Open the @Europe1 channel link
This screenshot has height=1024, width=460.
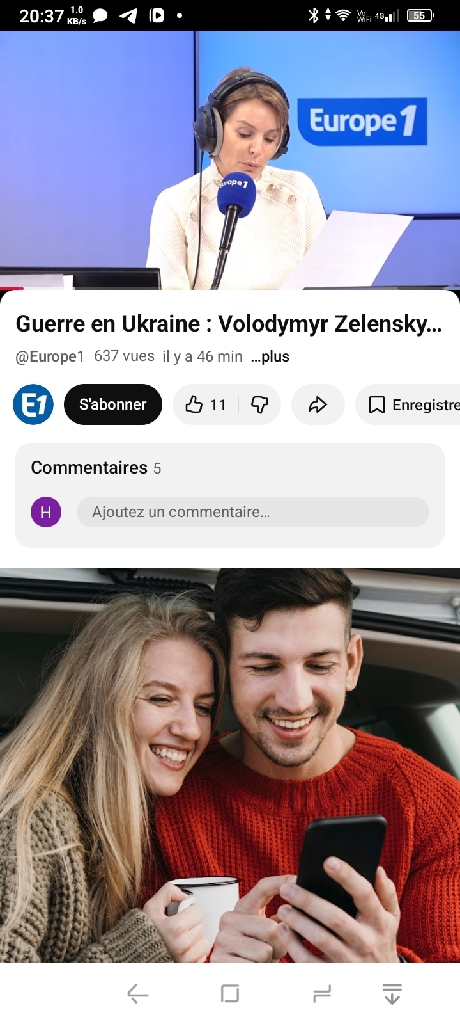click(x=50, y=357)
